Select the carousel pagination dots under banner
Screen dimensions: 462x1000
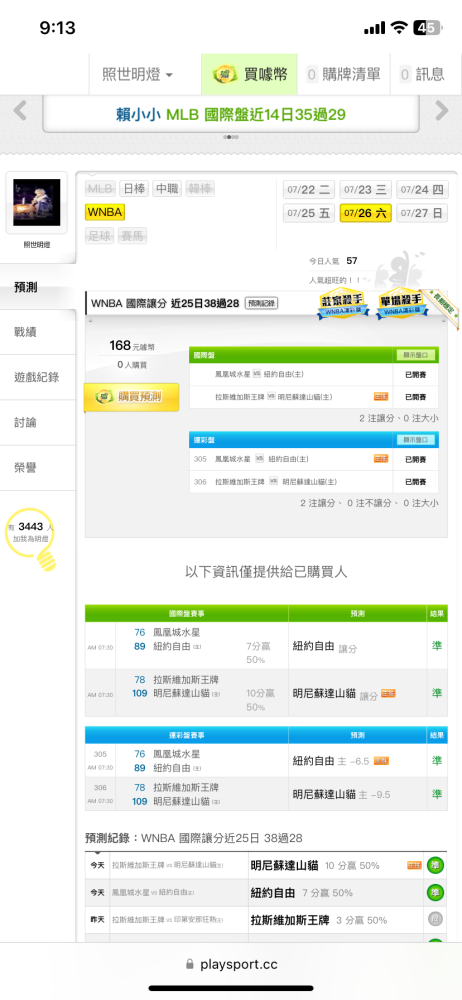(231, 136)
